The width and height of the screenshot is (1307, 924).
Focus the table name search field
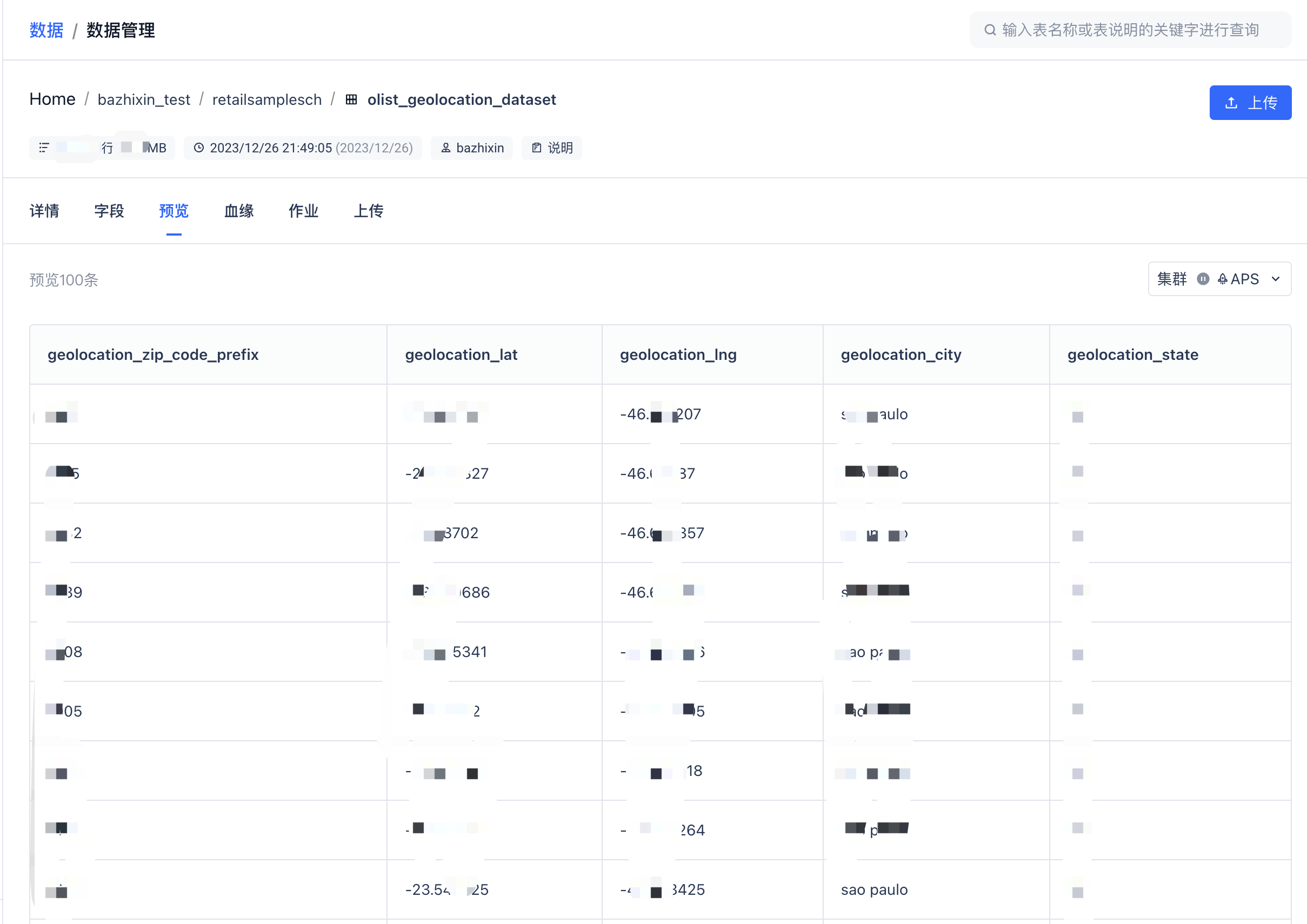click(1130, 30)
